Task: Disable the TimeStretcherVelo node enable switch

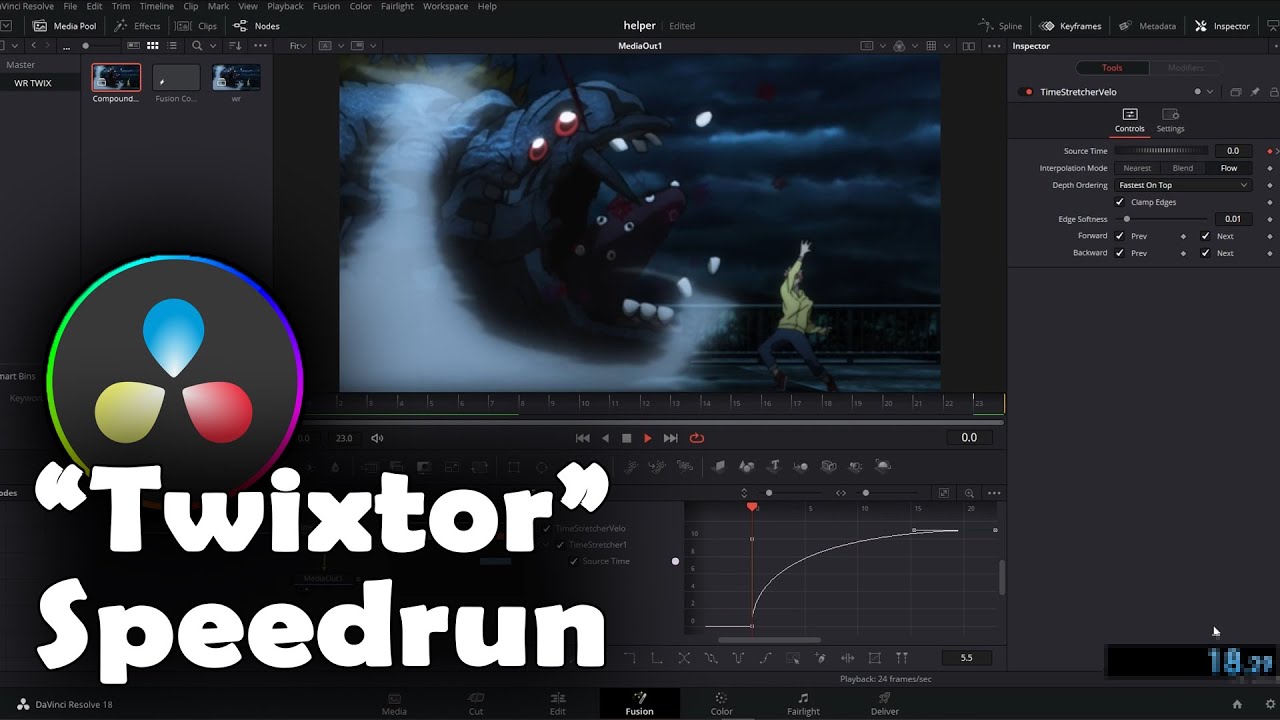Action: tap(1026, 92)
